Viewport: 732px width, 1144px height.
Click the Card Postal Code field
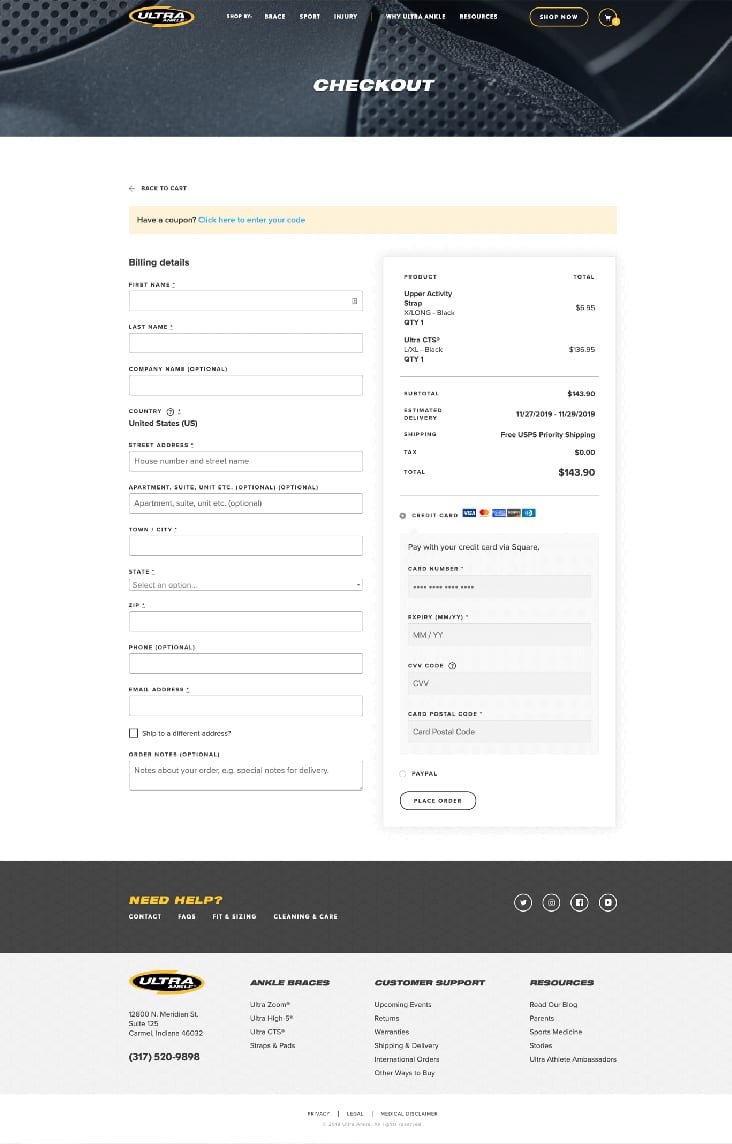[x=499, y=731]
